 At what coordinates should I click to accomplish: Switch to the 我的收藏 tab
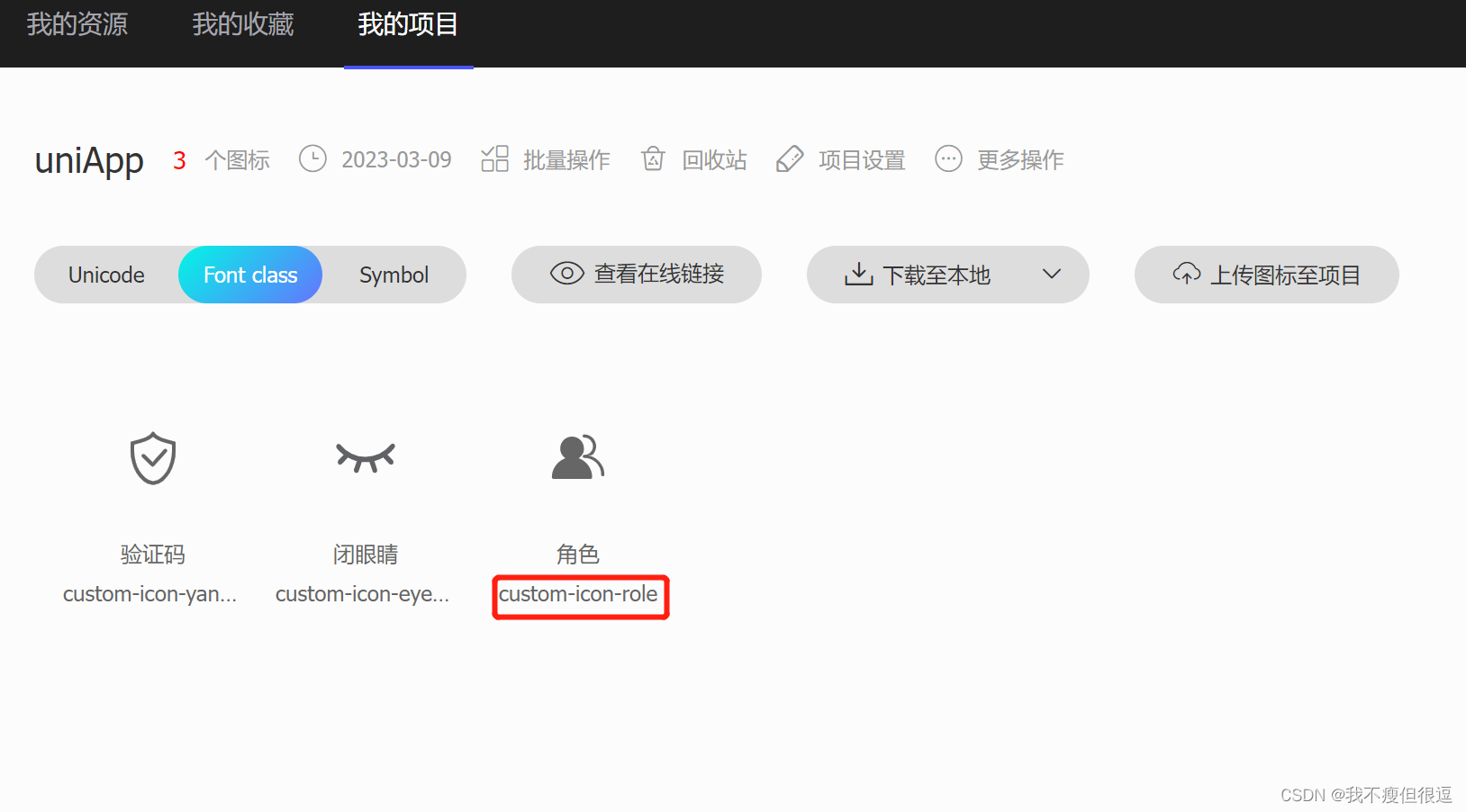coord(241,26)
